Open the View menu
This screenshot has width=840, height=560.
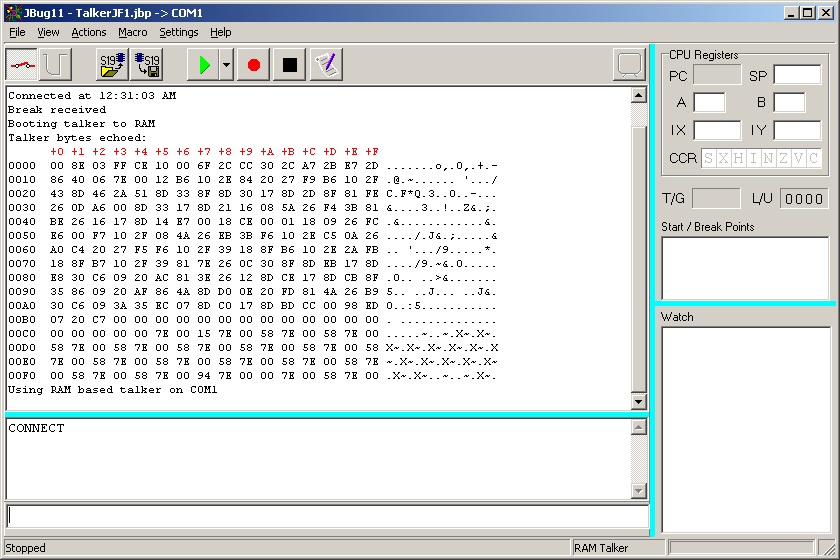pyautogui.click(x=48, y=32)
